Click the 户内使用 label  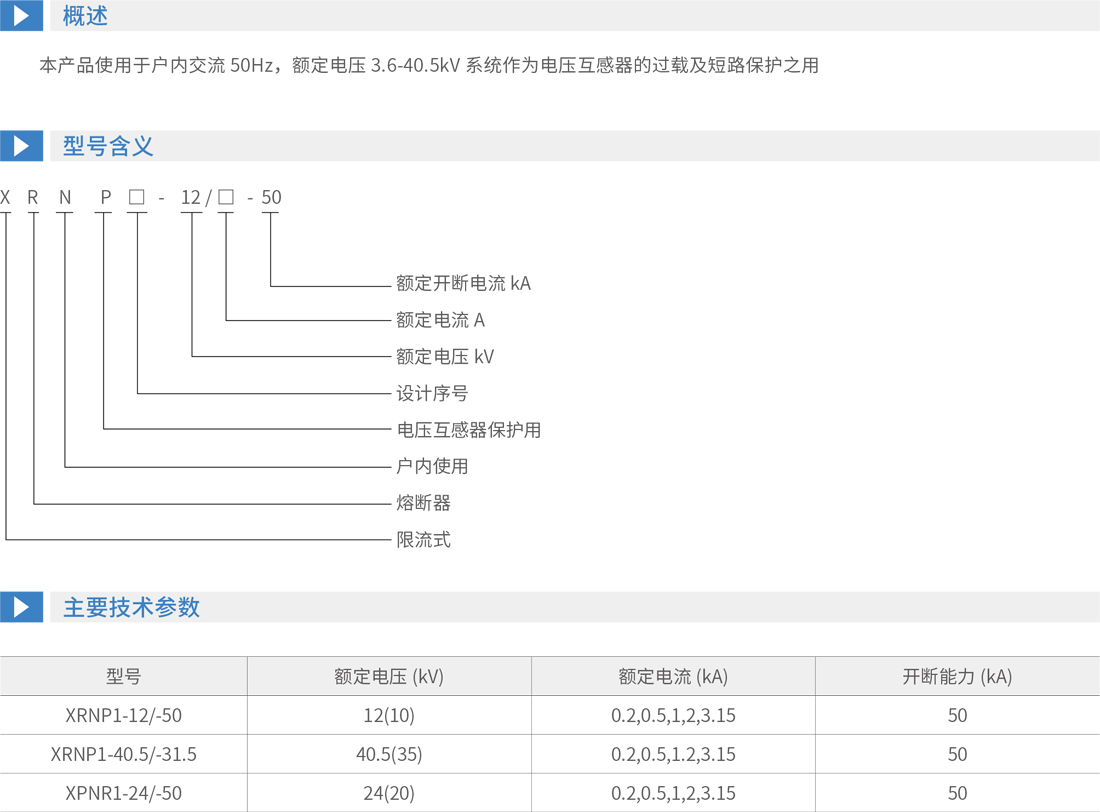432,466
